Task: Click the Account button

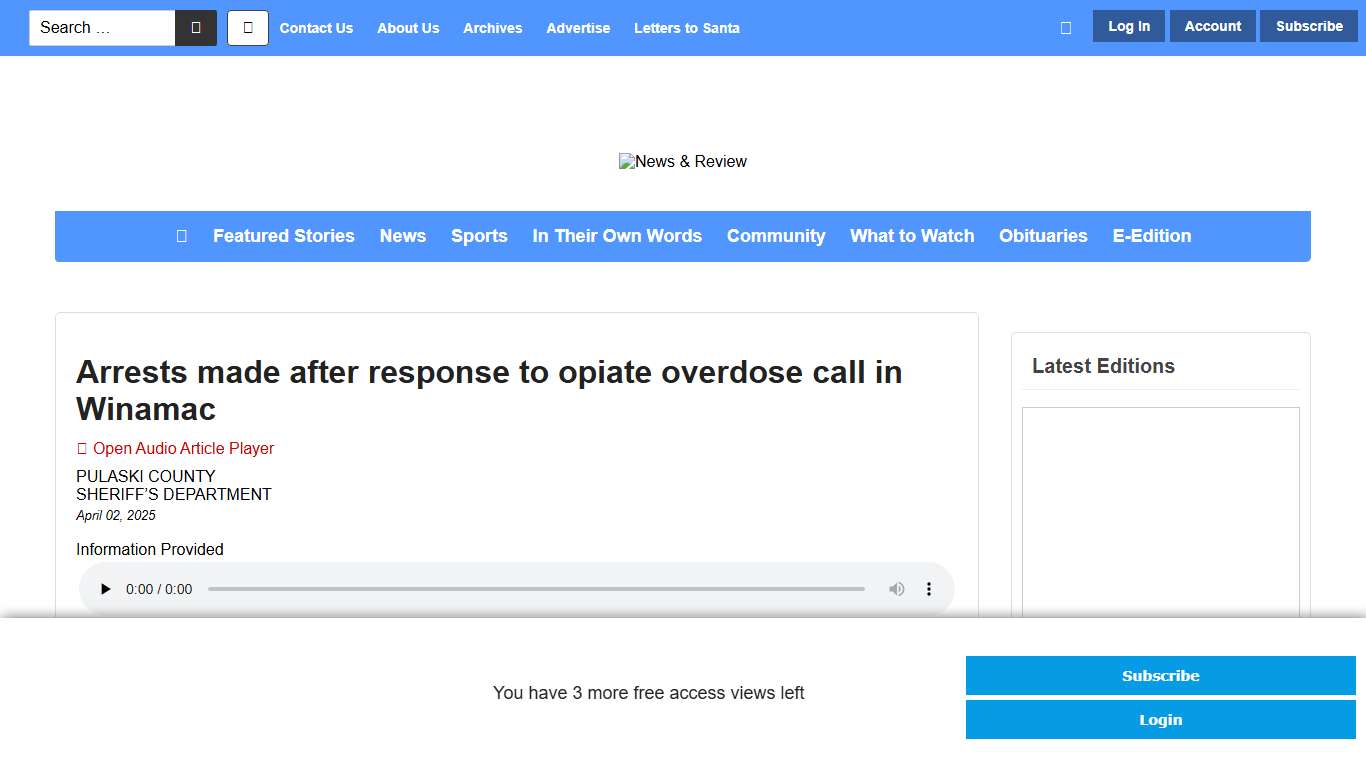Action: click(x=1212, y=26)
